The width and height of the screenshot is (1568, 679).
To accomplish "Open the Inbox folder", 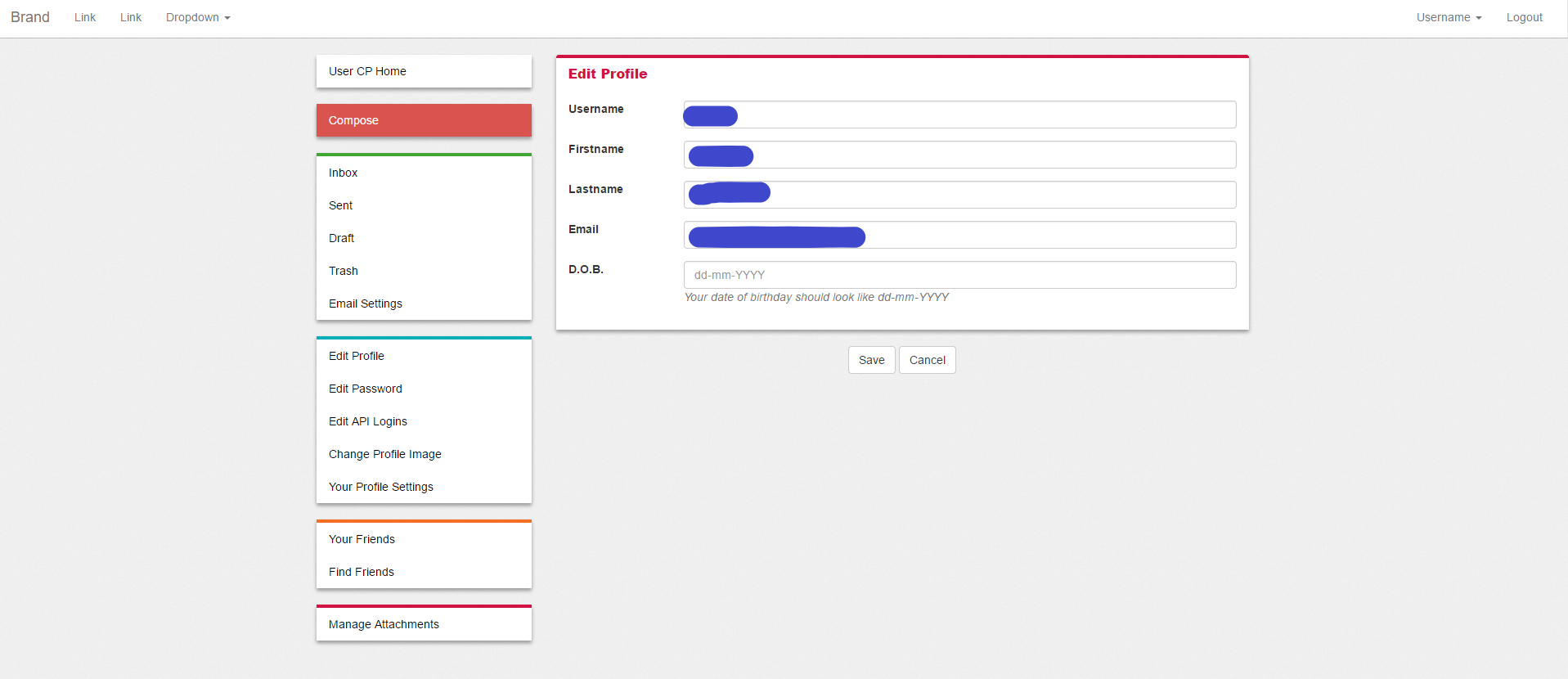I will [x=424, y=173].
